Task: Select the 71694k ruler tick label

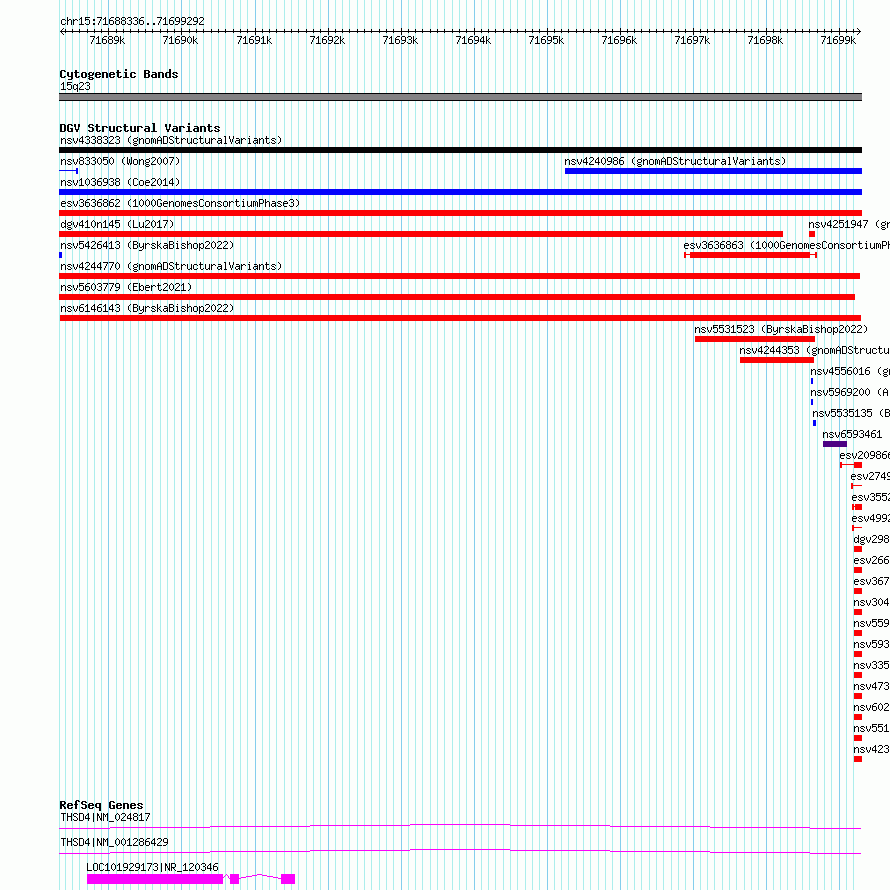Action: point(473,40)
